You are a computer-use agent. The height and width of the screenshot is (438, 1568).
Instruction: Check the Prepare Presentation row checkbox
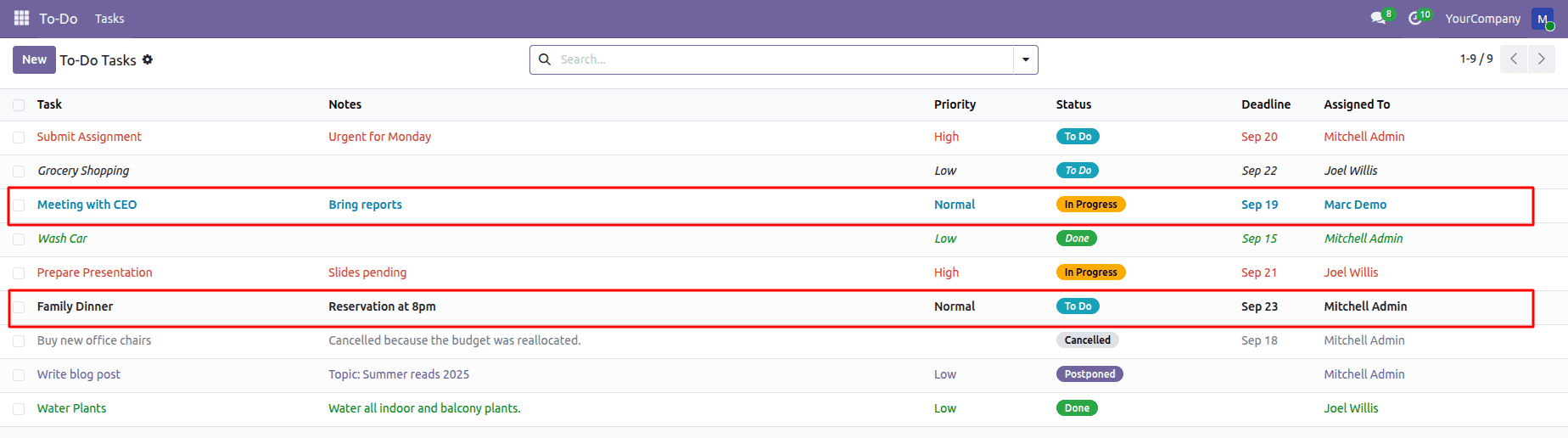point(19,273)
